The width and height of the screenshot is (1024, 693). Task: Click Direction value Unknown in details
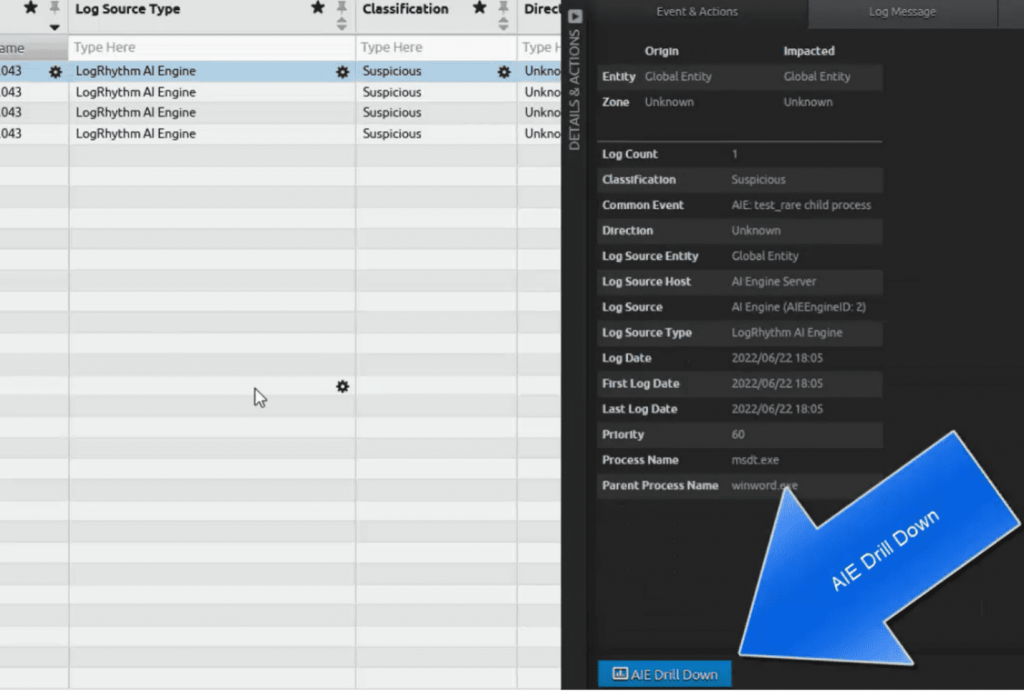(x=756, y=231)
